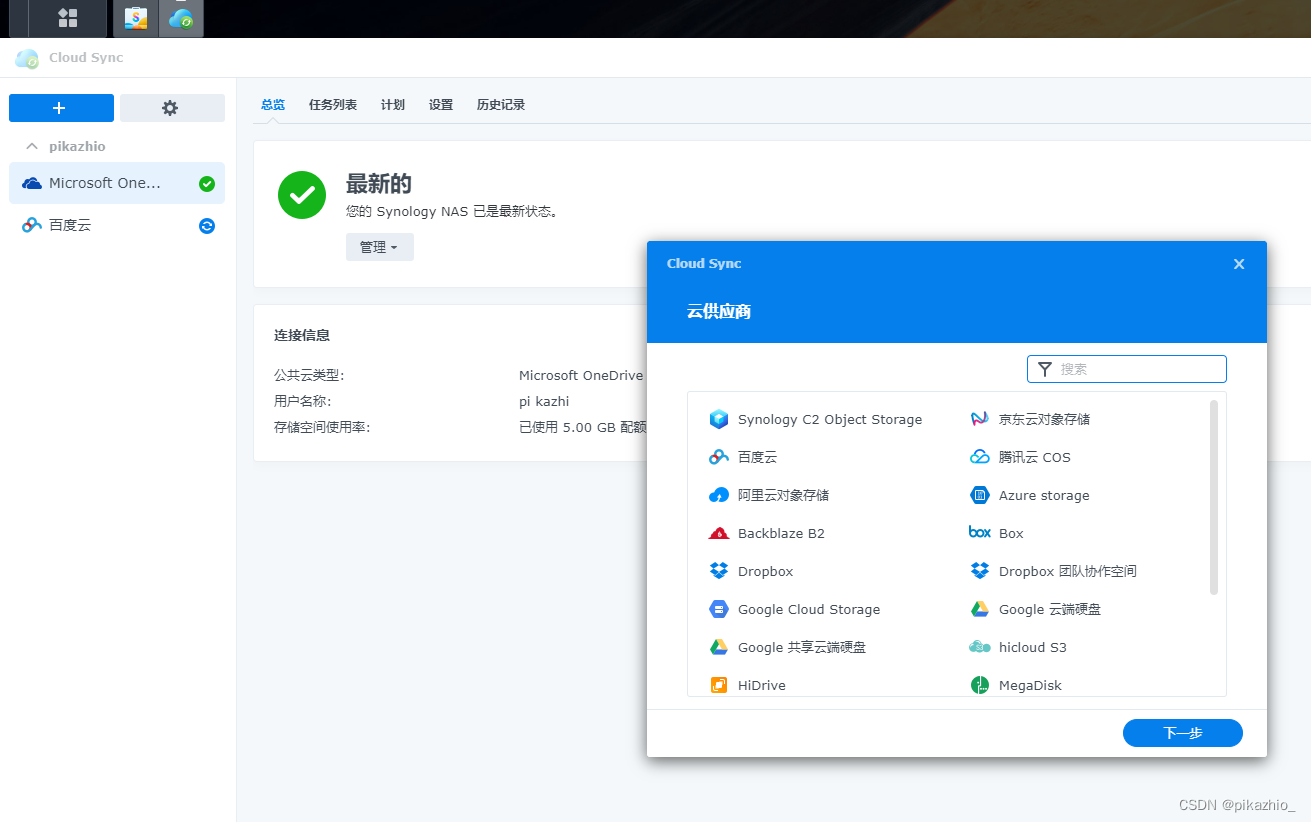Choose the Dropbox provider icon
Screen dimensions: 1311x822
(719, 571)
